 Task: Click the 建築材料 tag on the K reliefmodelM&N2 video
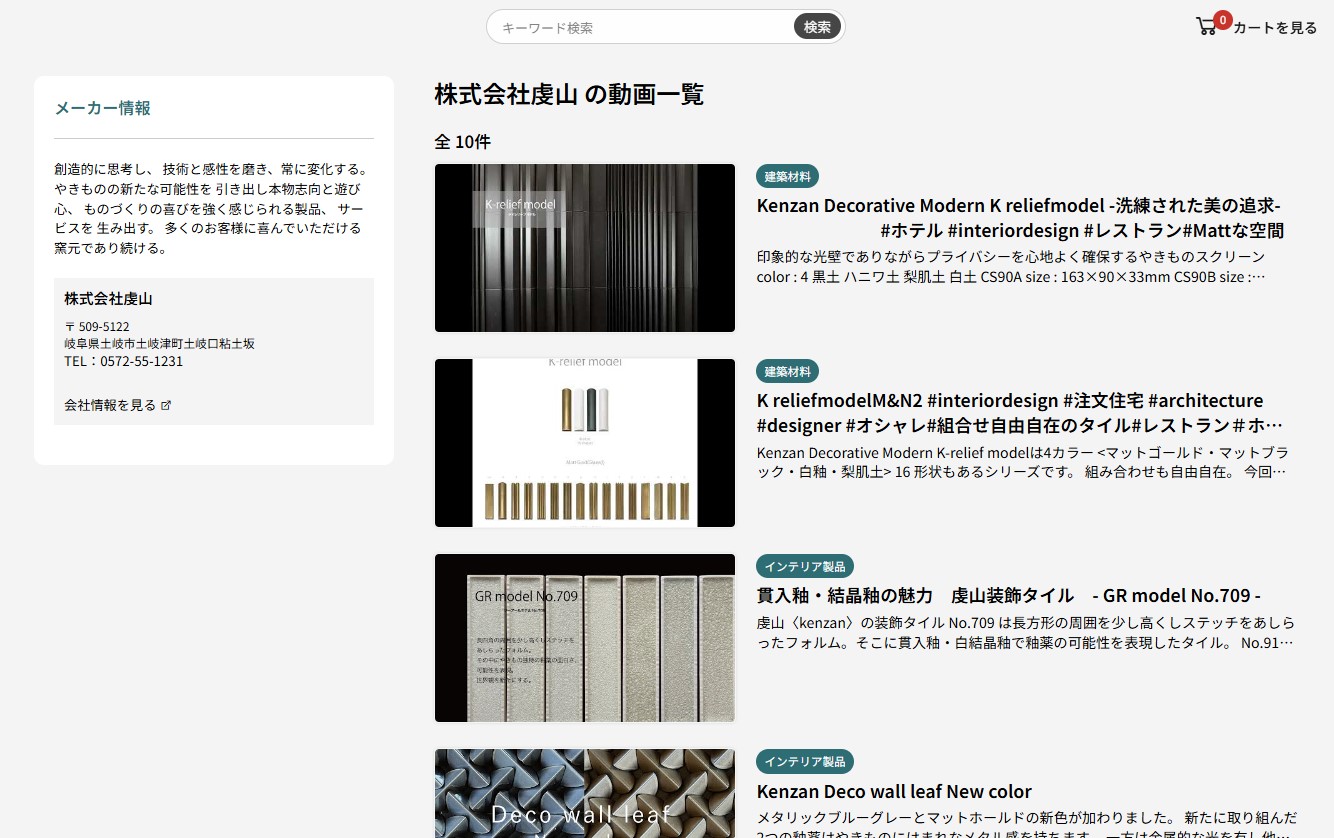coord(788,371)
